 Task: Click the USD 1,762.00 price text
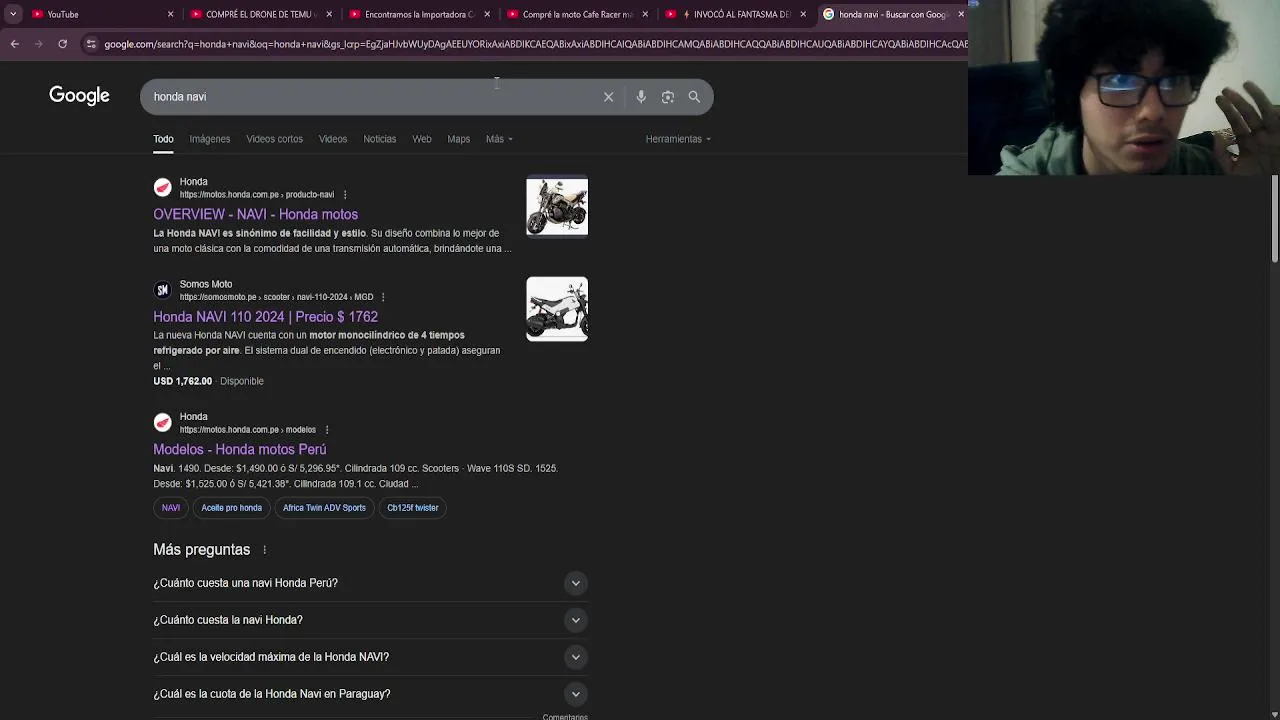(182, 381)
